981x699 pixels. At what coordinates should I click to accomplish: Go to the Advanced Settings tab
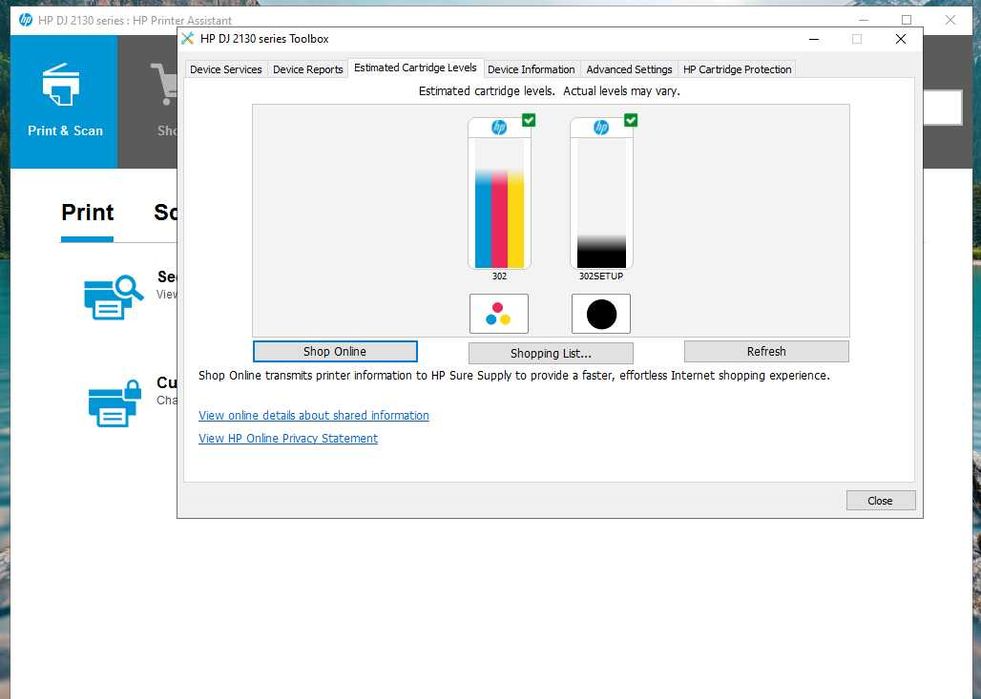coord(629,69)
